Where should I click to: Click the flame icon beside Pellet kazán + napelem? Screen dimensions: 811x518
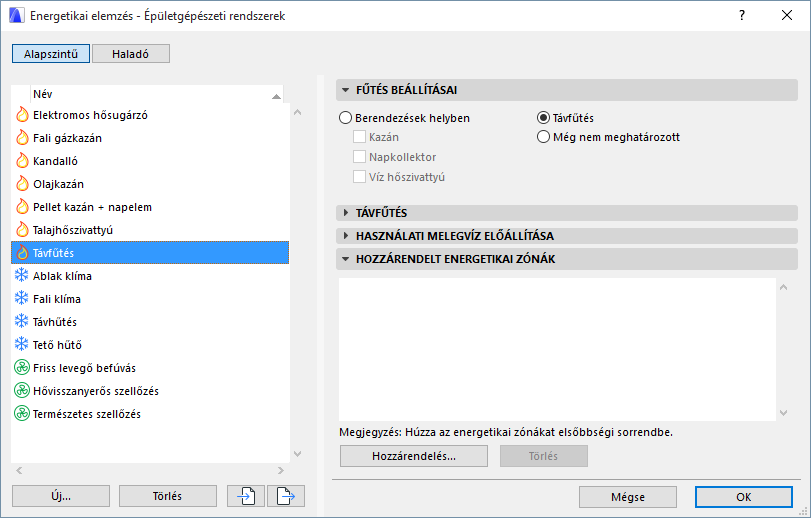point(22,207)
